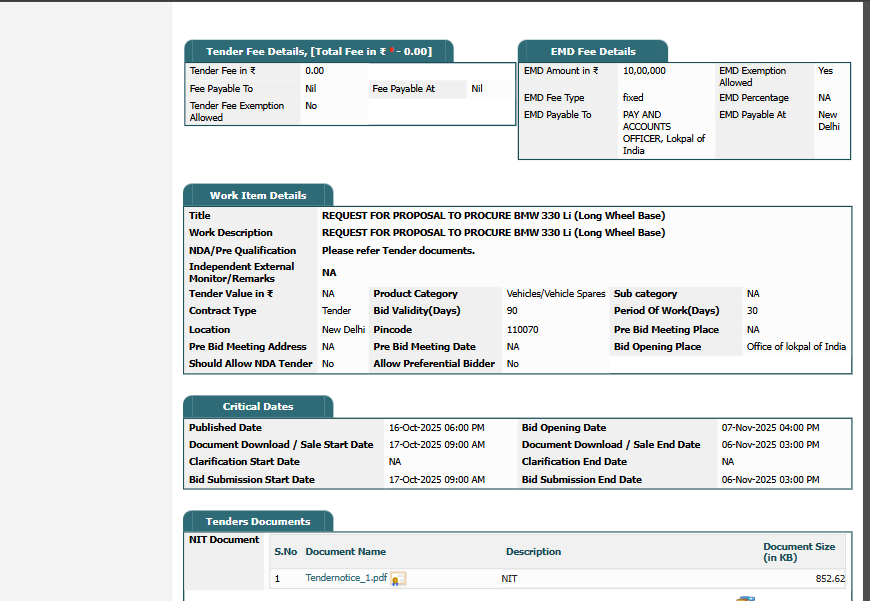This screenshot has height=601, width=870.
Task: Click the Bid Submission End Date label
Action: click(581, 479)
